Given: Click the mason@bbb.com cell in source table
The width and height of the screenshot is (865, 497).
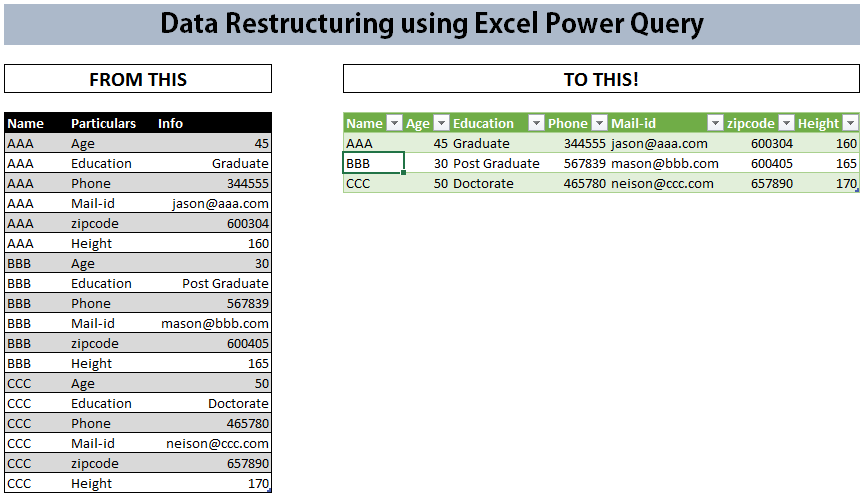Looking at the screenshot, I should click(215, 323).
